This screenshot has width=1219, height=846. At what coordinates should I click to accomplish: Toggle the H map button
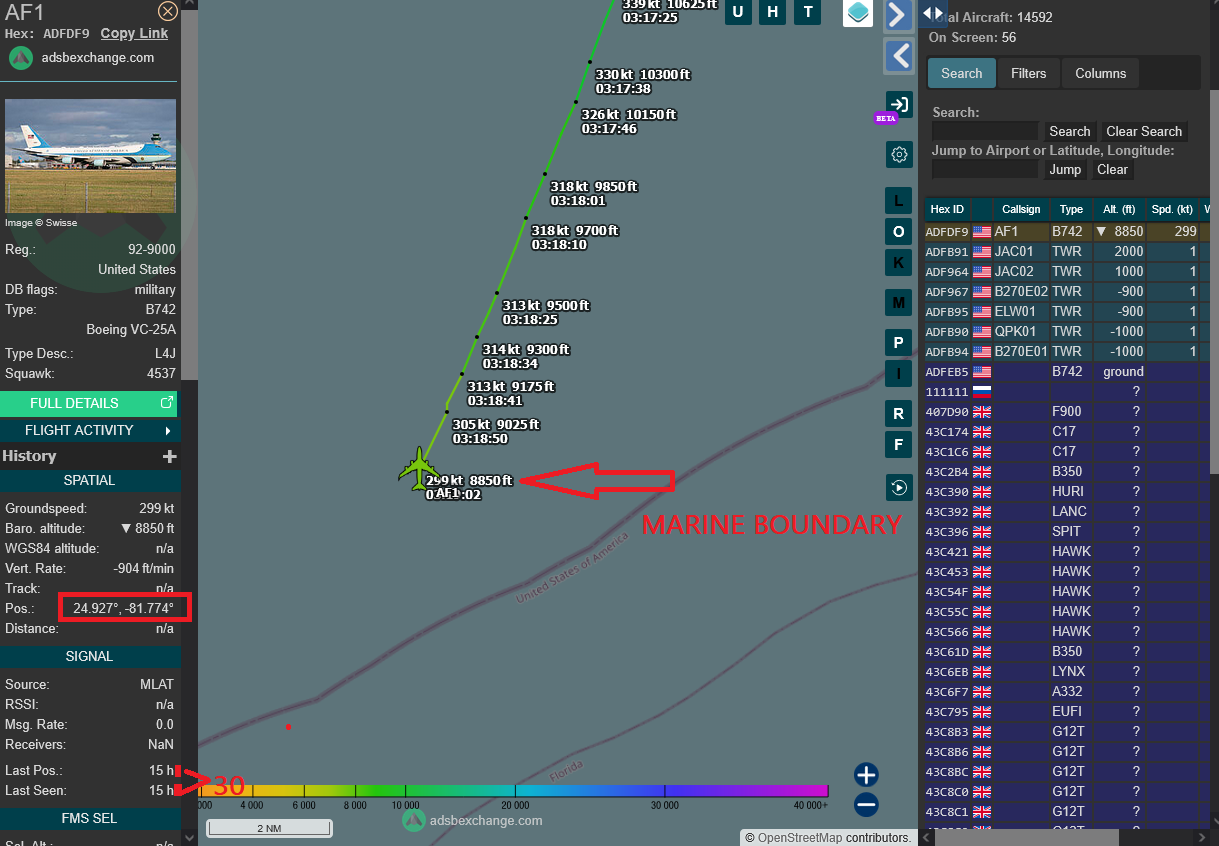pos(773,12)
